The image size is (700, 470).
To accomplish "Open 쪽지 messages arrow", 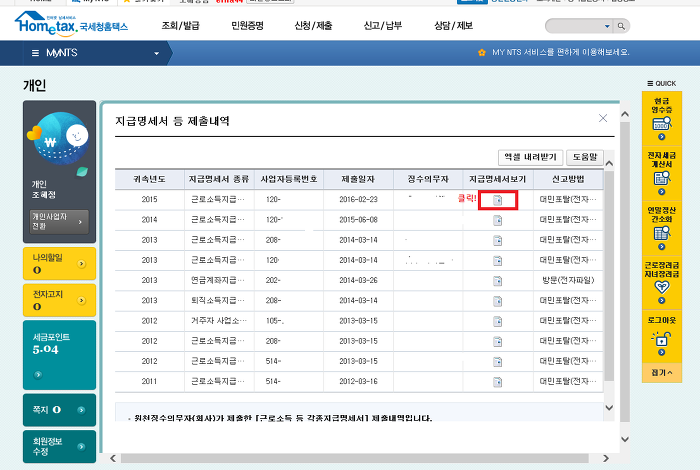I will tap(81, 410).
